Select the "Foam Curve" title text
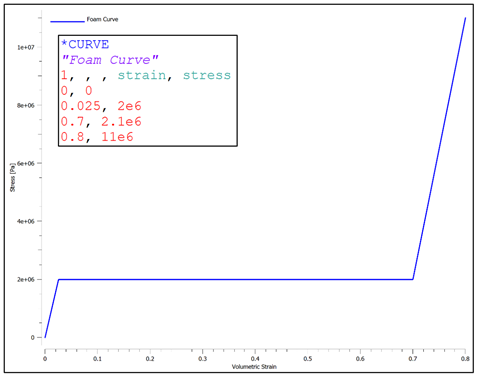Image resolution: width=478 pixels, height=379 pixels. (x=110, y=60)
